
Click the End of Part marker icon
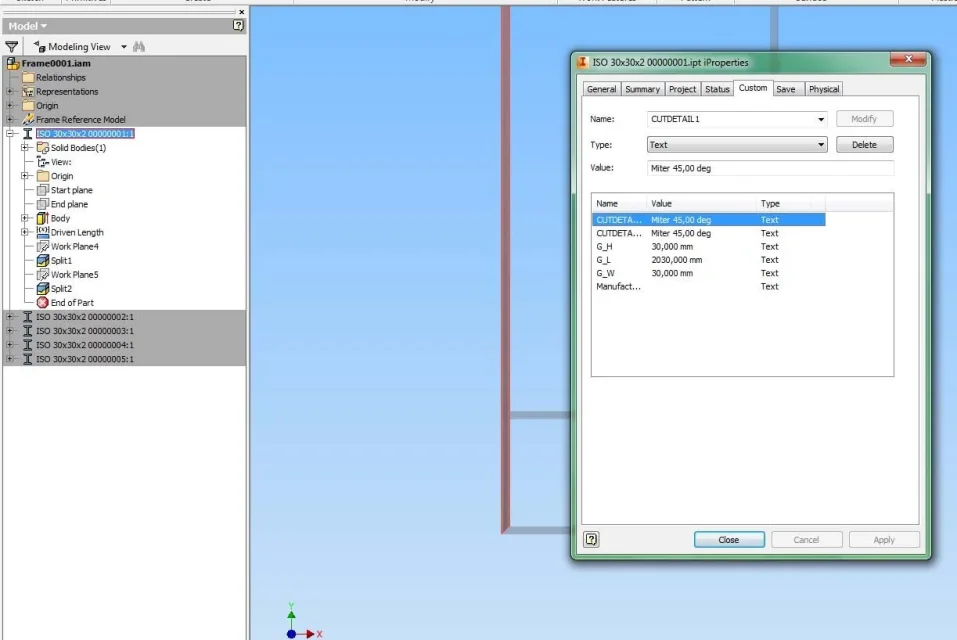tap(43, 303)
